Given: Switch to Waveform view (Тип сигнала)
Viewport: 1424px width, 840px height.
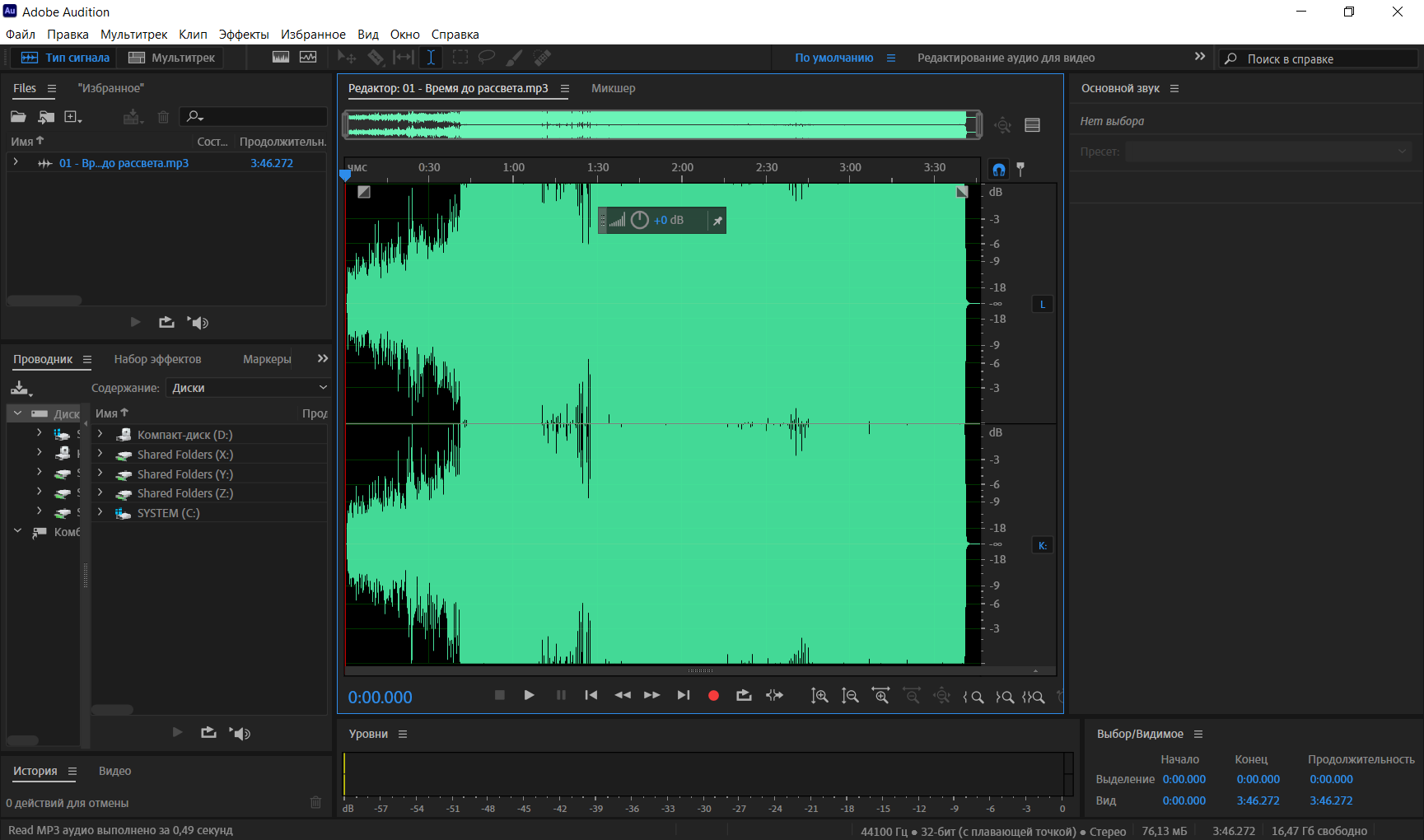Looking at the screenshot, I should pyautogui.click(x=65, y=58).
